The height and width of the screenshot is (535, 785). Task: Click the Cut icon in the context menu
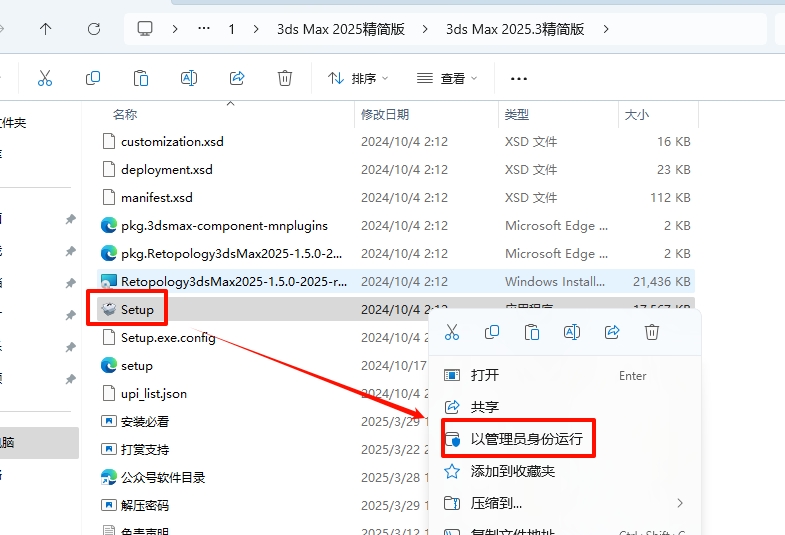[452, 332]
